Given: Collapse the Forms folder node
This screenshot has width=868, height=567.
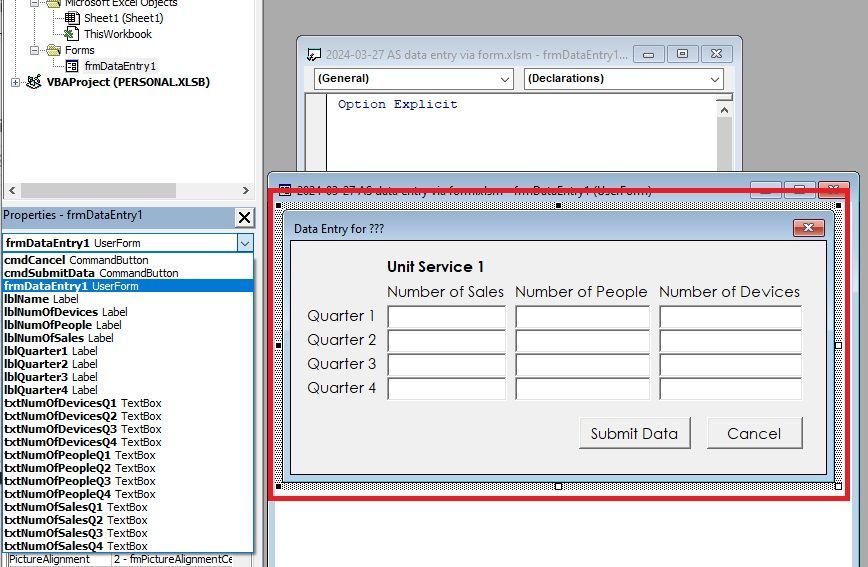Looking at the screenshot, I should point(34,50).
